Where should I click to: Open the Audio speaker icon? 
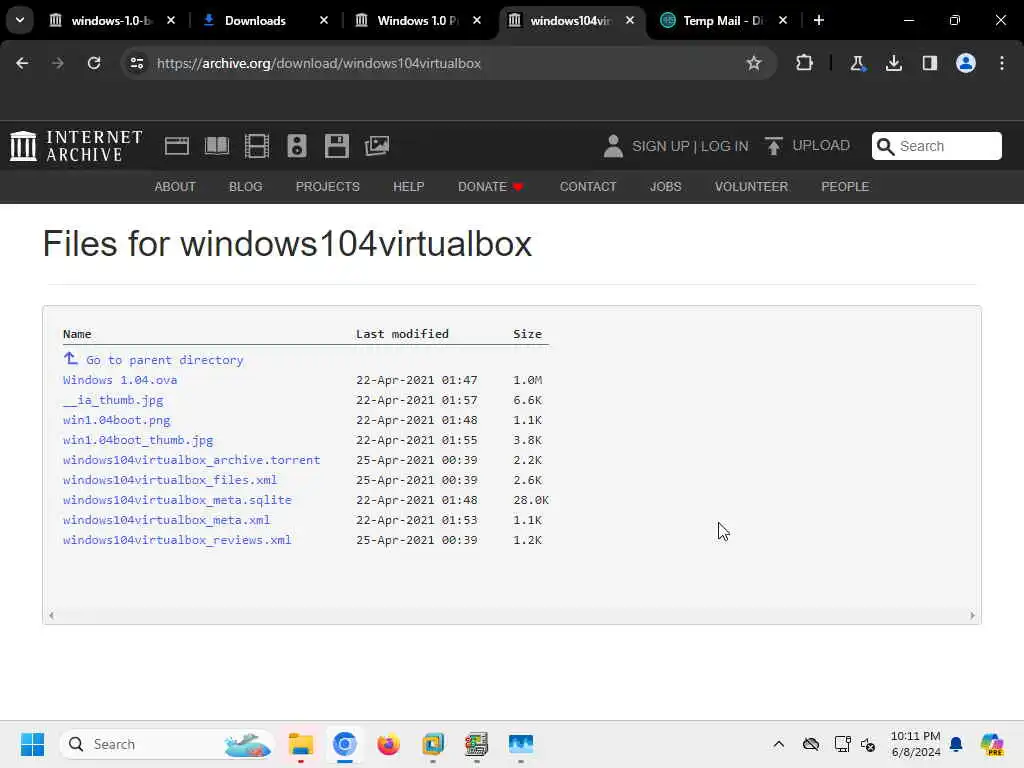[296, 146]
